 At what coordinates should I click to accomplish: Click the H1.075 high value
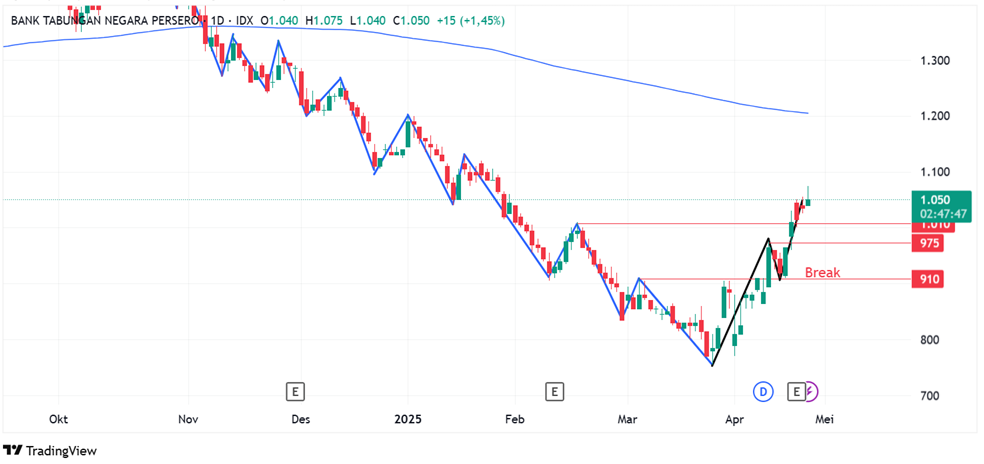tap(324, 21)
